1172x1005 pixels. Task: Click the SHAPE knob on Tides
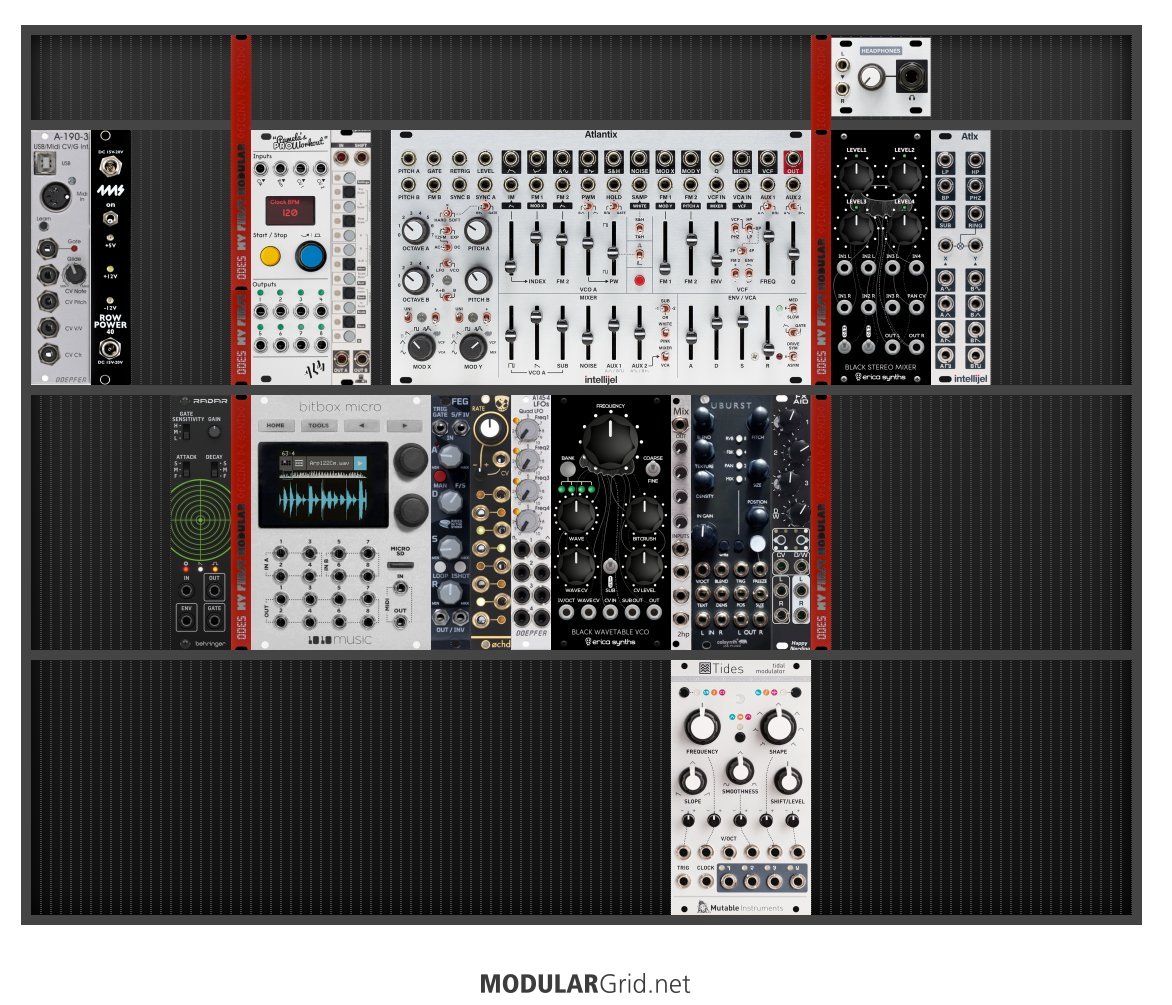pyautogui.click(x=778, y=726)
